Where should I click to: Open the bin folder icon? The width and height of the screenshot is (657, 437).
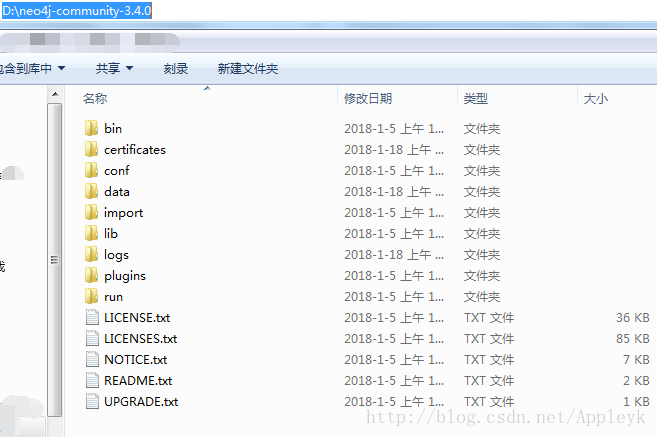pos(91,128)
